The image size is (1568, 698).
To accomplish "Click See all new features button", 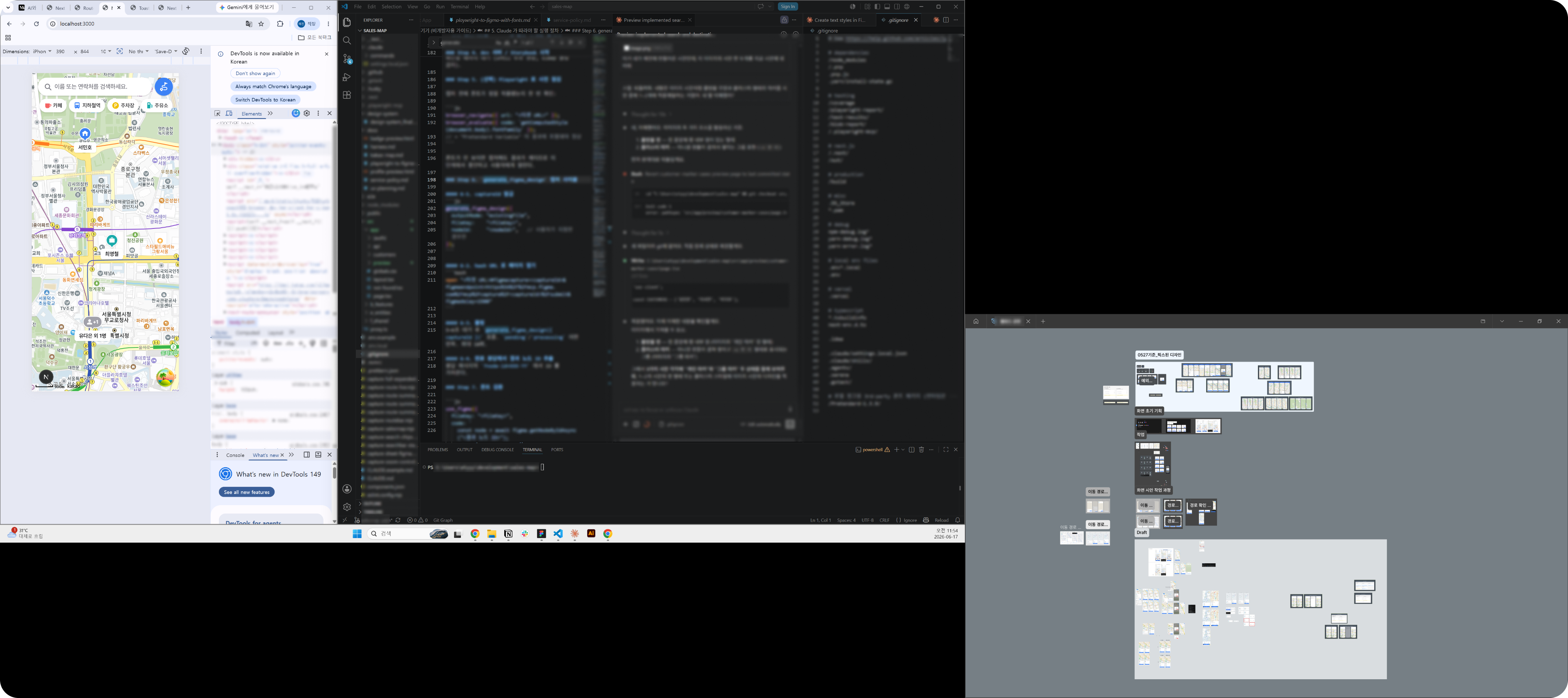I will pyautogui.click(x=247, y=493).
